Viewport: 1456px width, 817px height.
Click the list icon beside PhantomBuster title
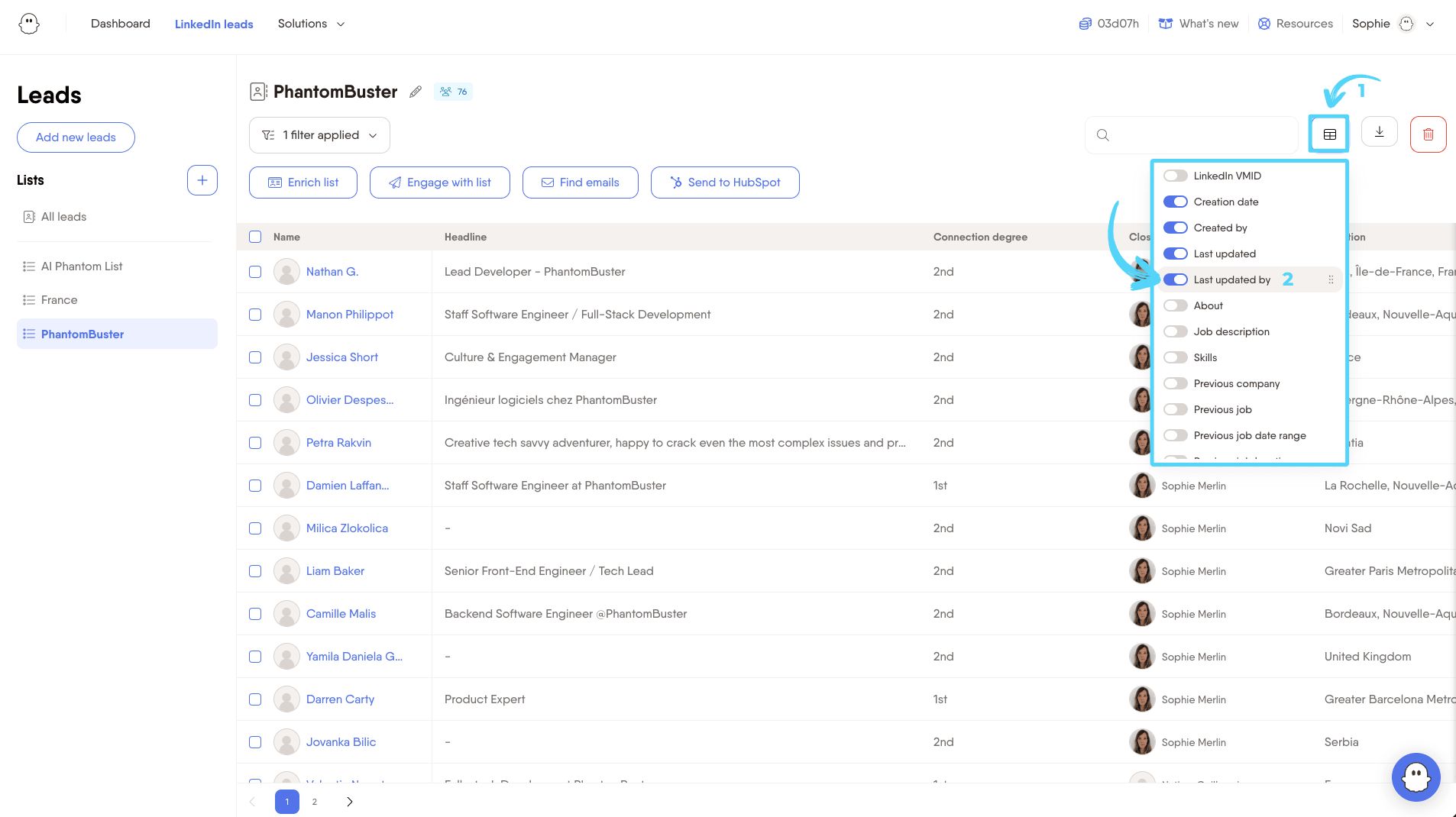258,92
